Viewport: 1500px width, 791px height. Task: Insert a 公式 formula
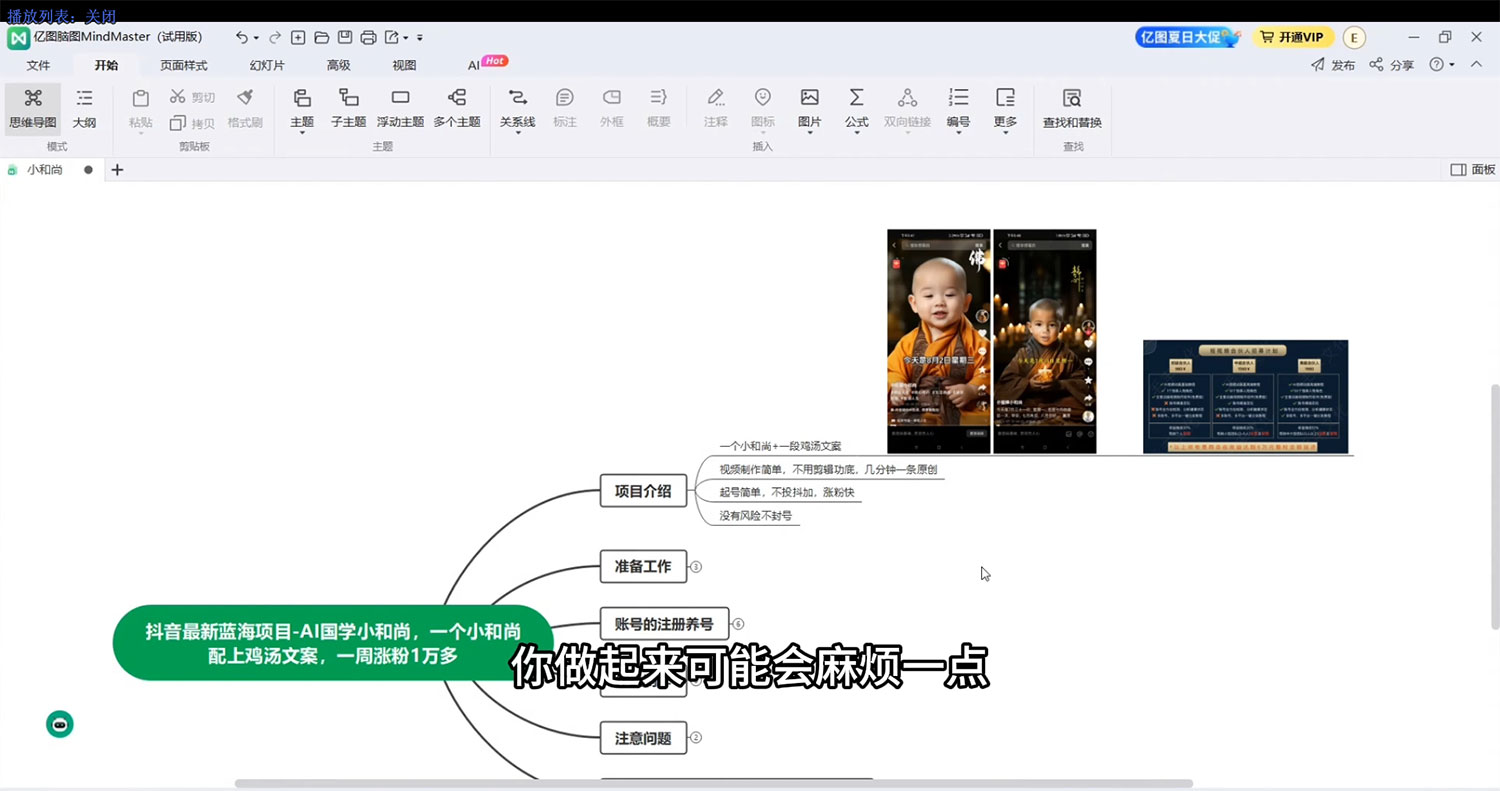click(x=855, y=108)
